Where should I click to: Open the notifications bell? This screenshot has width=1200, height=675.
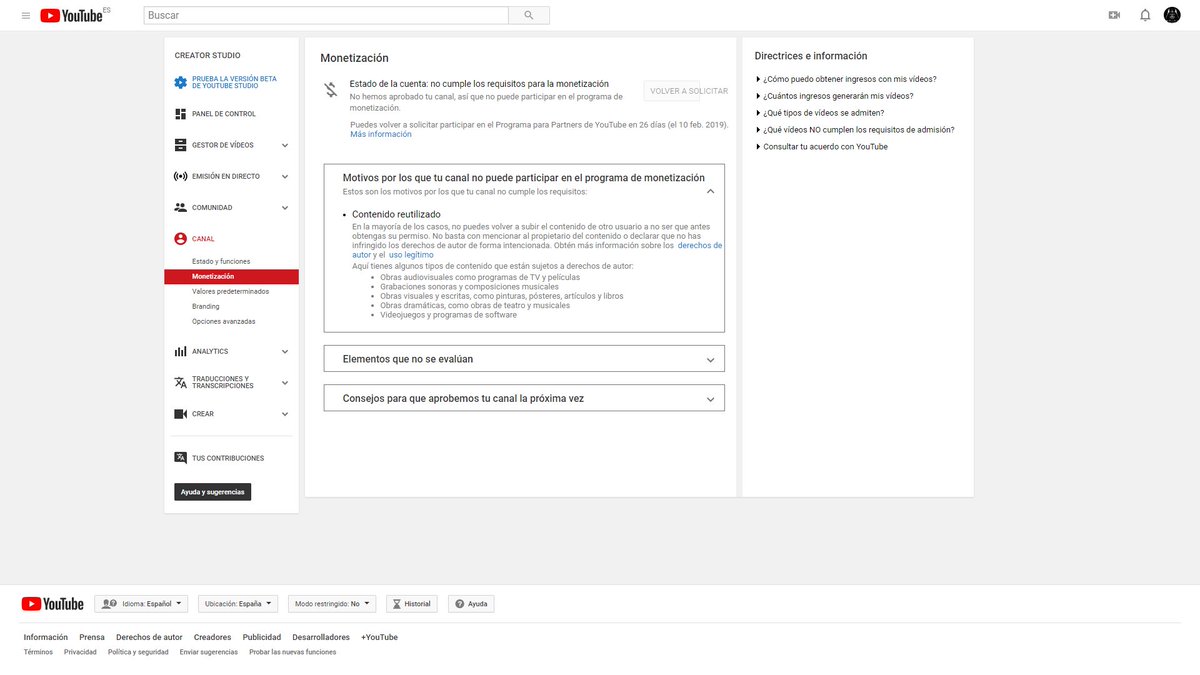[x=1145, y=15]
